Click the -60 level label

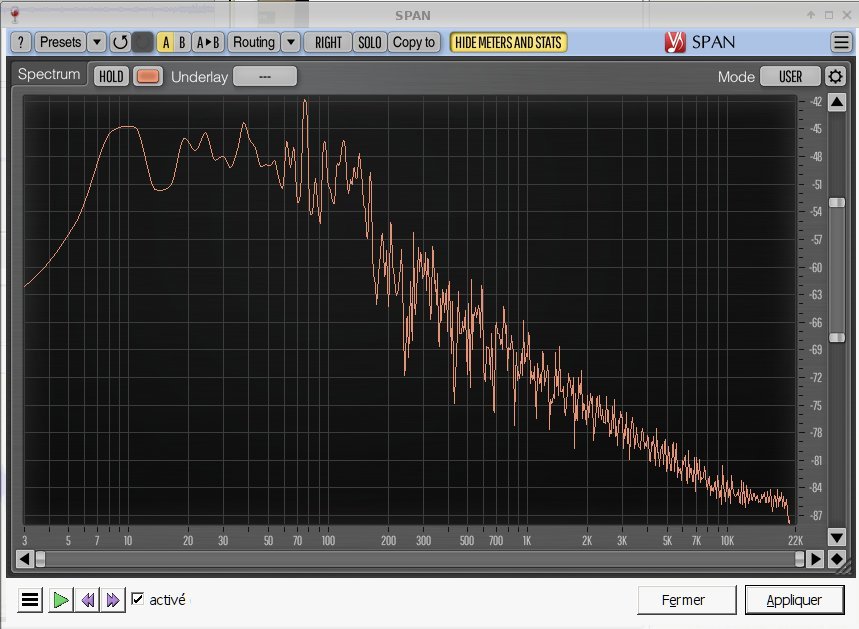(816, 267)
